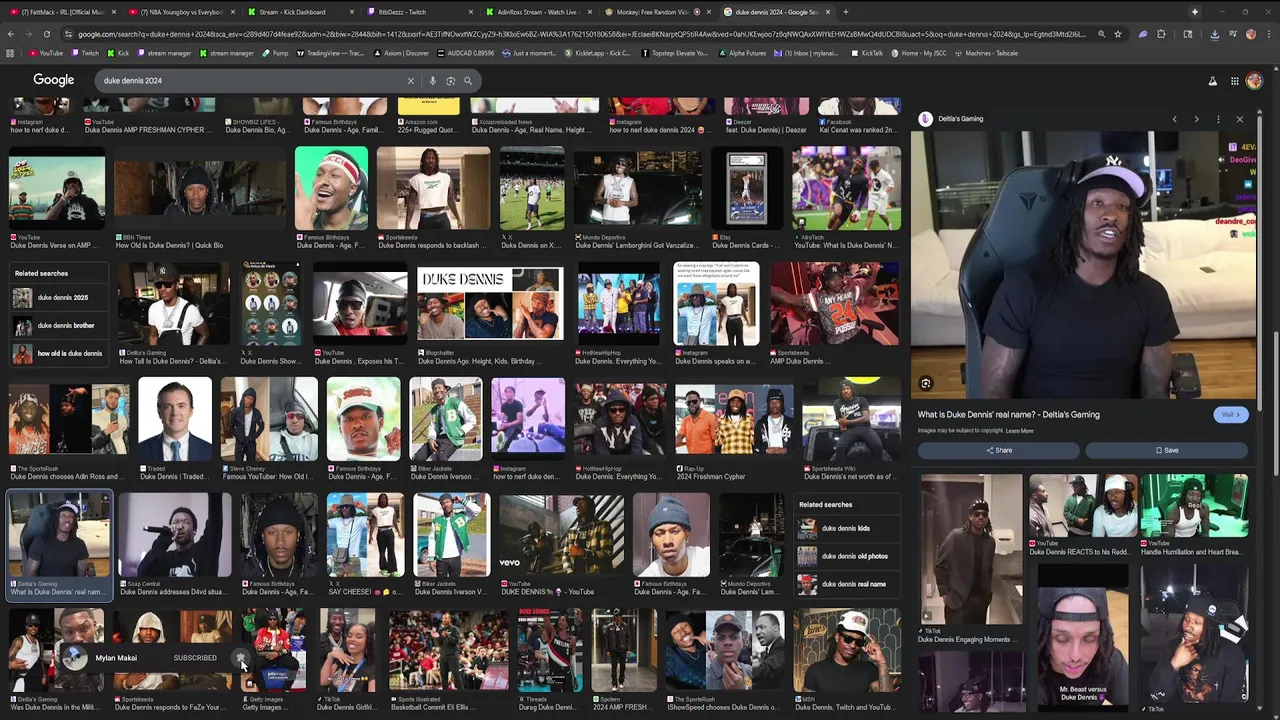Open Search by image camera icon
The width and height of the screenshot is (1280, 720).
coord(450,81)
